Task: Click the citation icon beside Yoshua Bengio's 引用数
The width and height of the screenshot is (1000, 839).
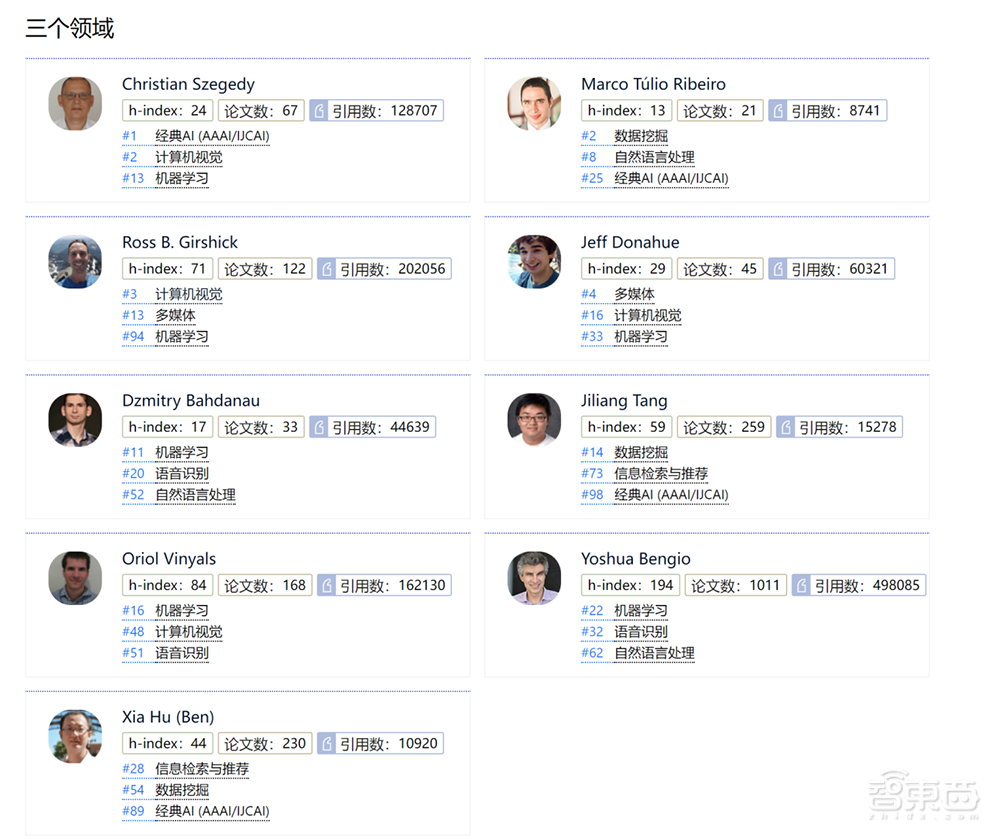Action: [x=800, y=584]
